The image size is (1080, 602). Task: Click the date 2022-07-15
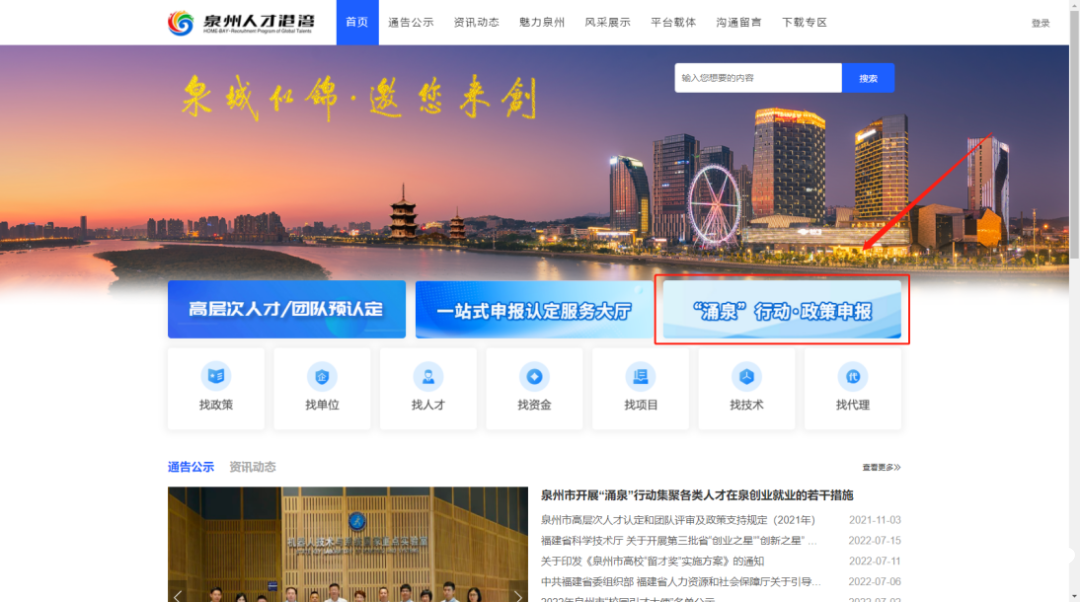[875, 541]
